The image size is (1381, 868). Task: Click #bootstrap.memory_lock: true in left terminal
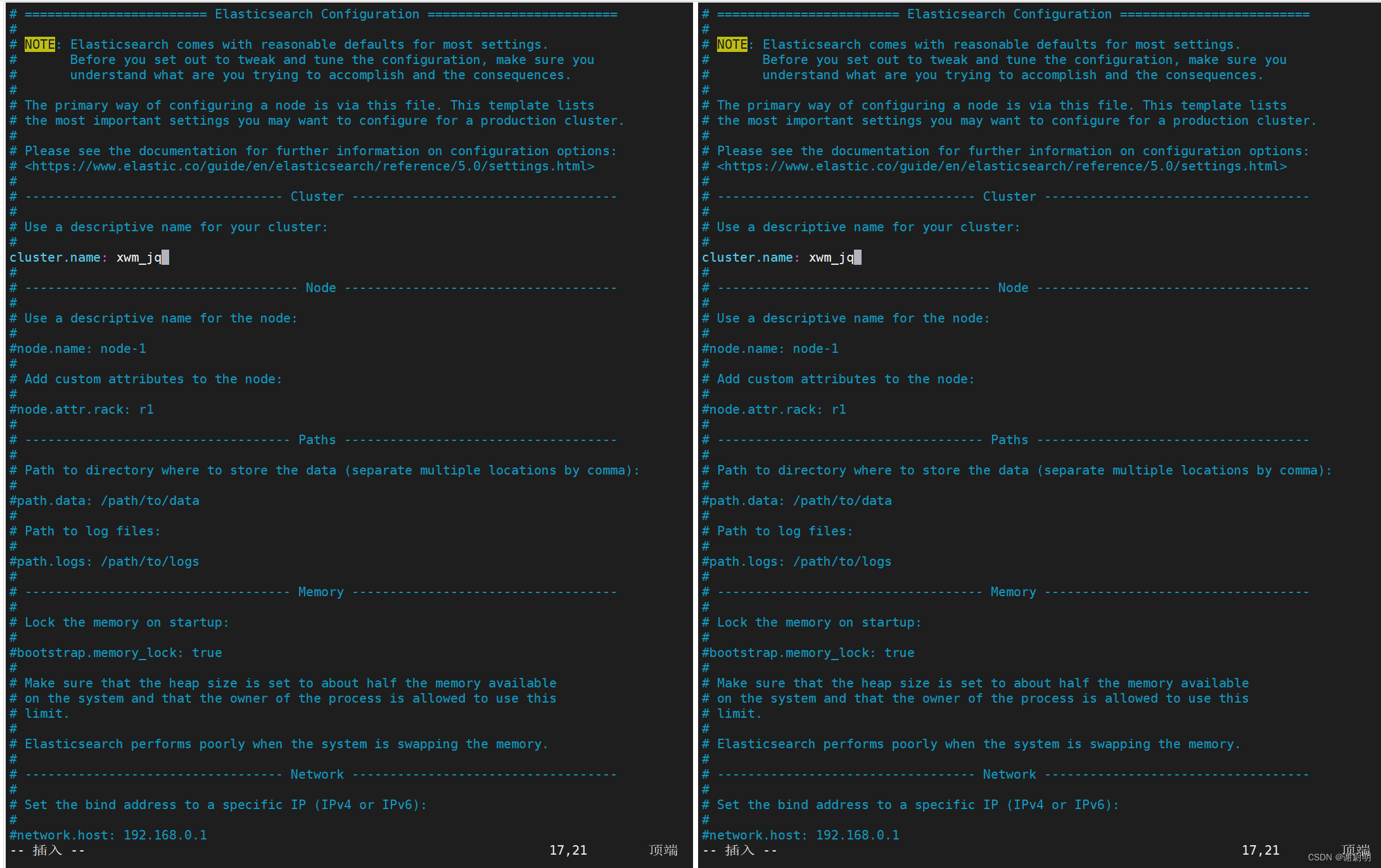coord(116,653)
